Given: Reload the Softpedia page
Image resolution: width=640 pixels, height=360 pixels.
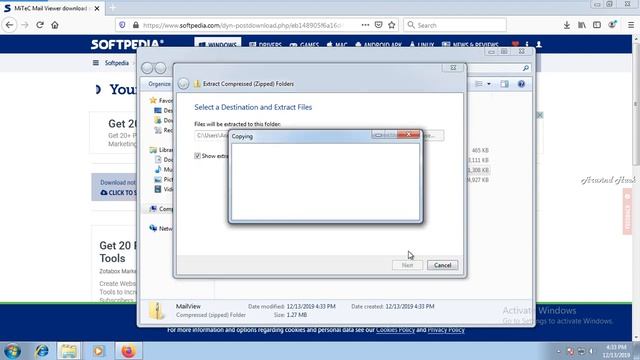Looking at the screenshot, I should click(x=40, y=25).
